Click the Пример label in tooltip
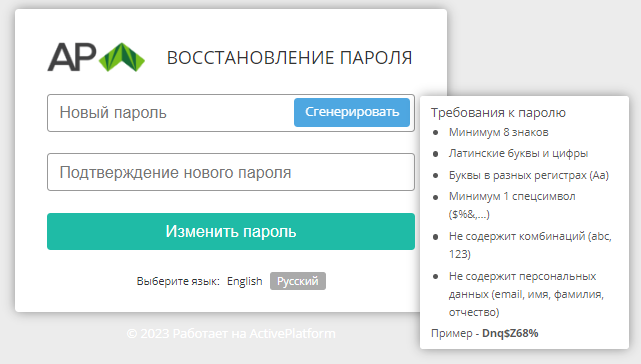 (x=452, y=333)
